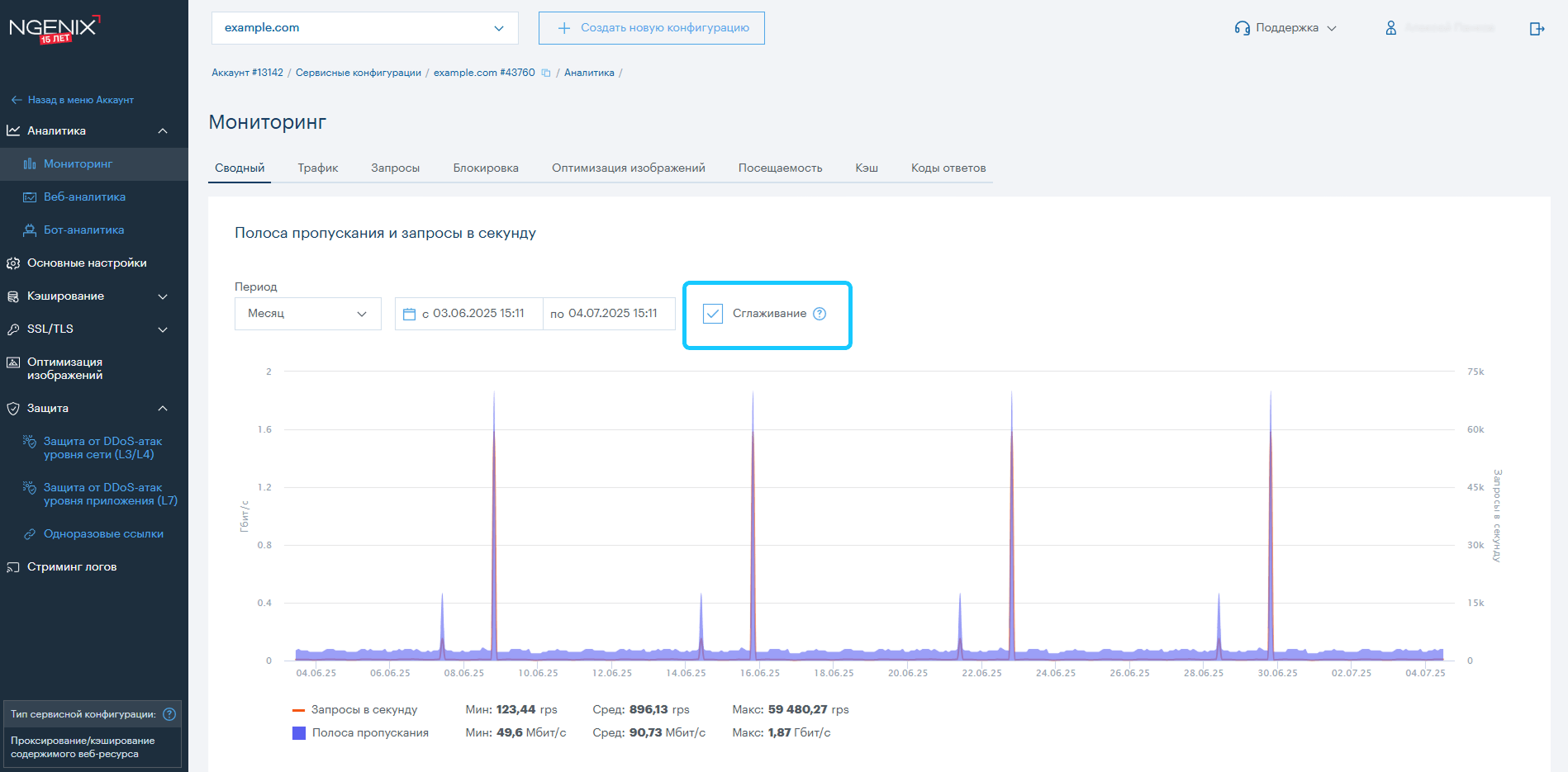Open breadcrumb link Аккаунт #13142
This screenshot has height=772, width=1568.
247,73
